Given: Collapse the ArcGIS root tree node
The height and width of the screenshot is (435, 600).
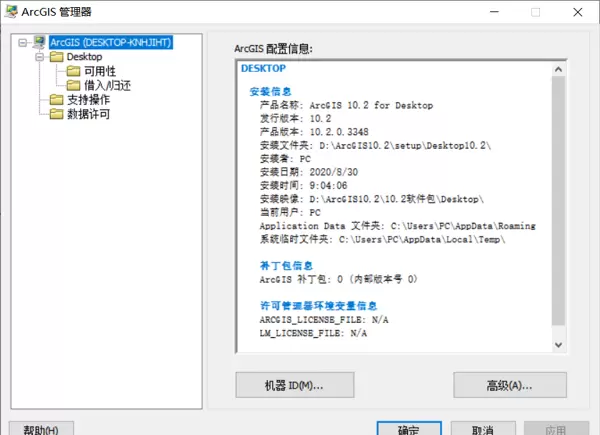Looking at the screenshot, I should click(x=23, y=43).
